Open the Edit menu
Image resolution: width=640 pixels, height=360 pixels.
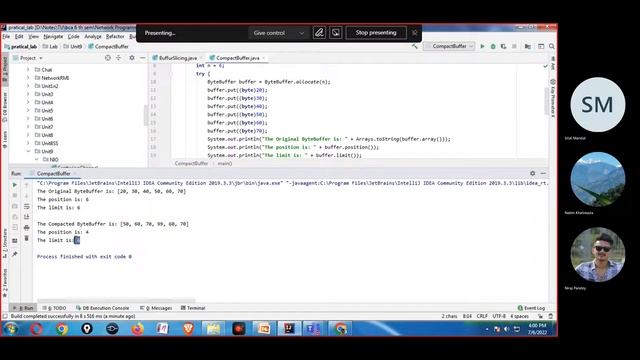point(19,37)
